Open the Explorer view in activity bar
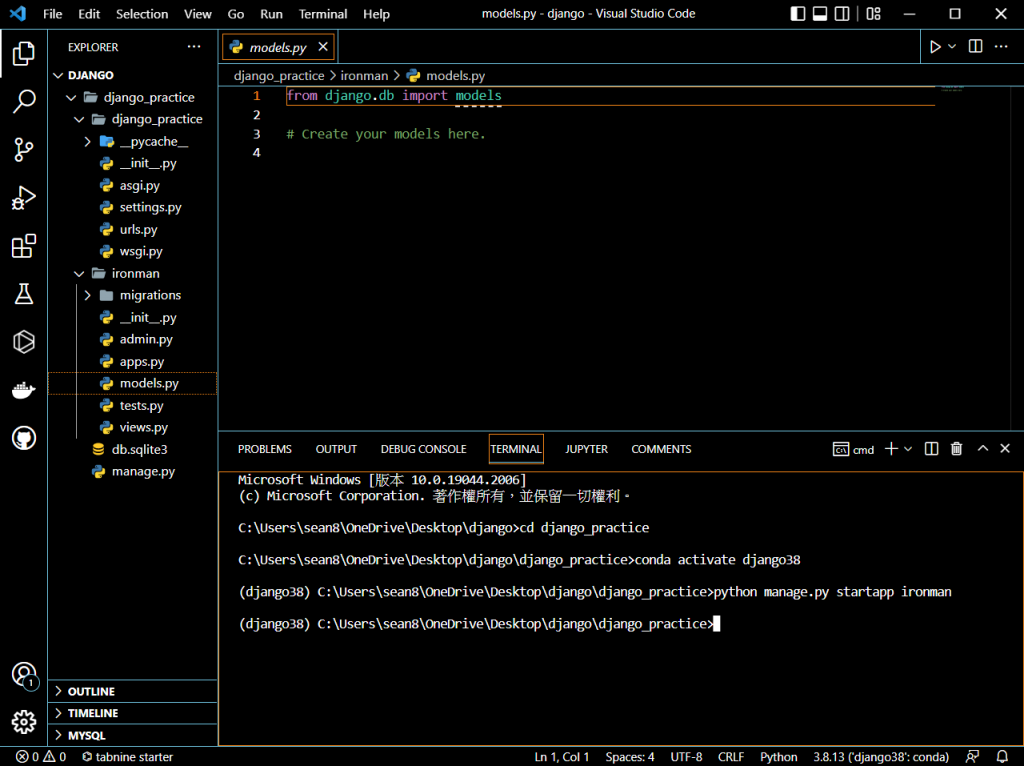This screenshot has height=766, width=1024. click(x=24, y=54)
